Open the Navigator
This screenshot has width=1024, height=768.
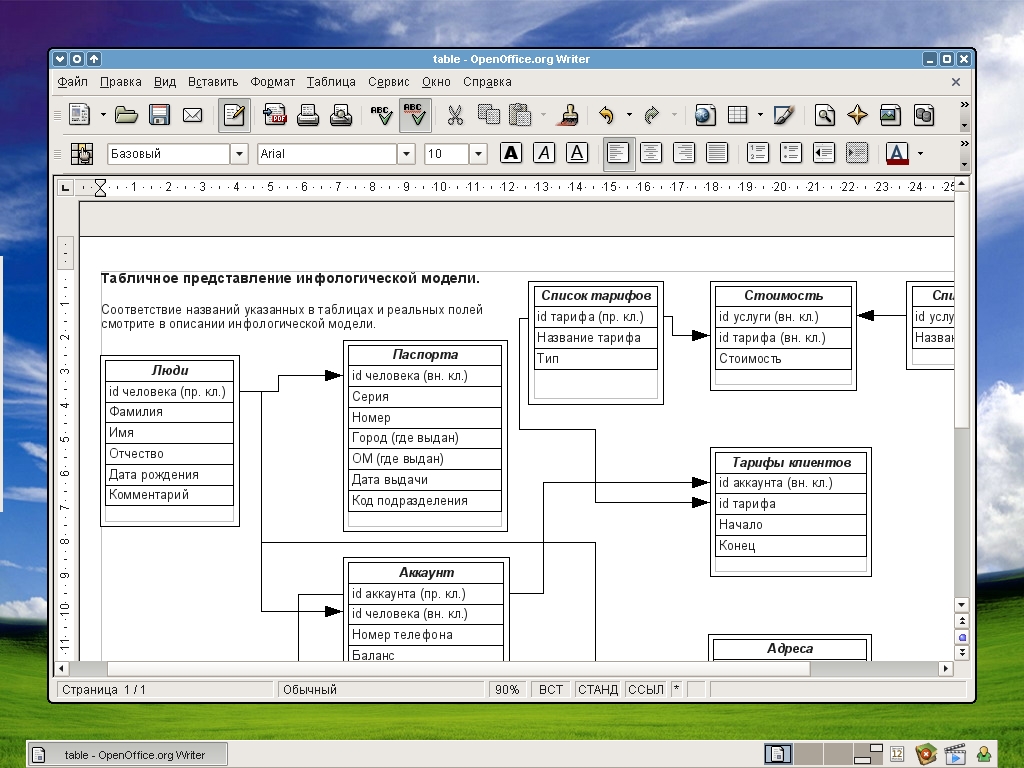point(857,116)
